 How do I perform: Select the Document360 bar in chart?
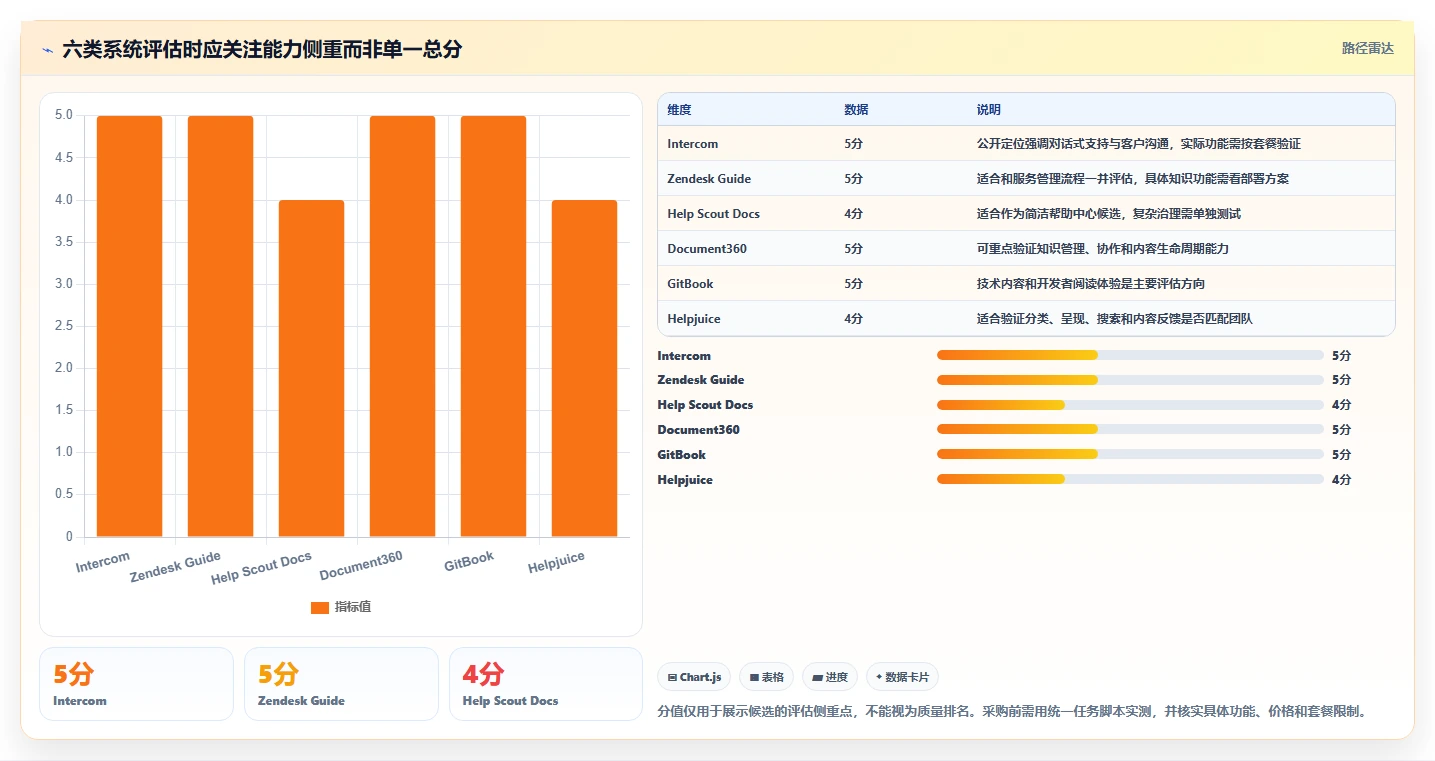(402, 326)
